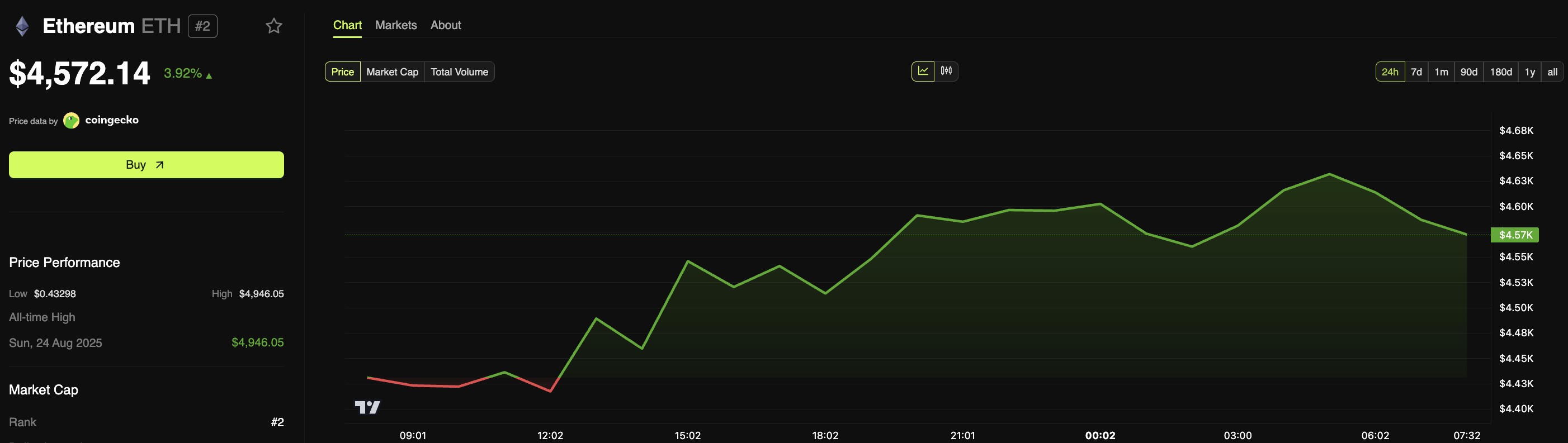Viewport: 1568px width, 443px height.
Task: Click the $4.40K y-axis label
Action: [1516, 409]
